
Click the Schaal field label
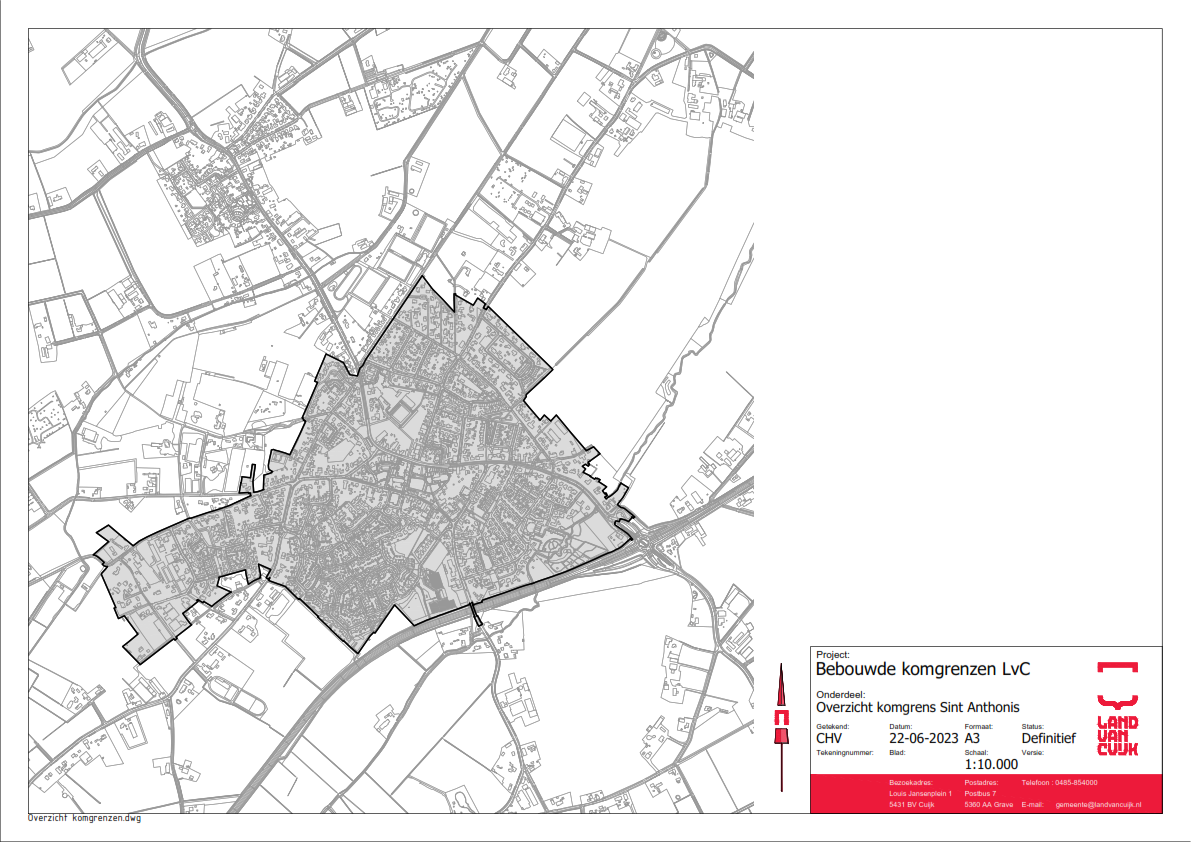click(x=976, y=751)
